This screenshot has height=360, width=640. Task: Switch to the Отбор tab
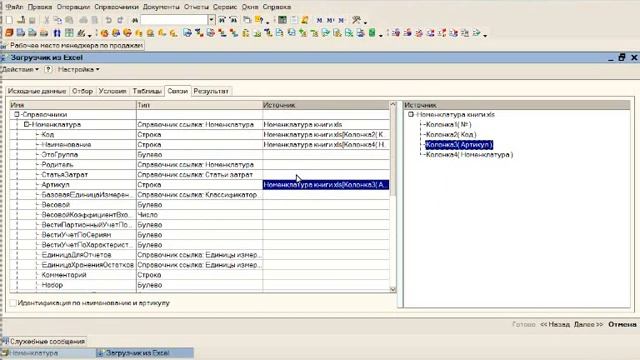(82, 91)
